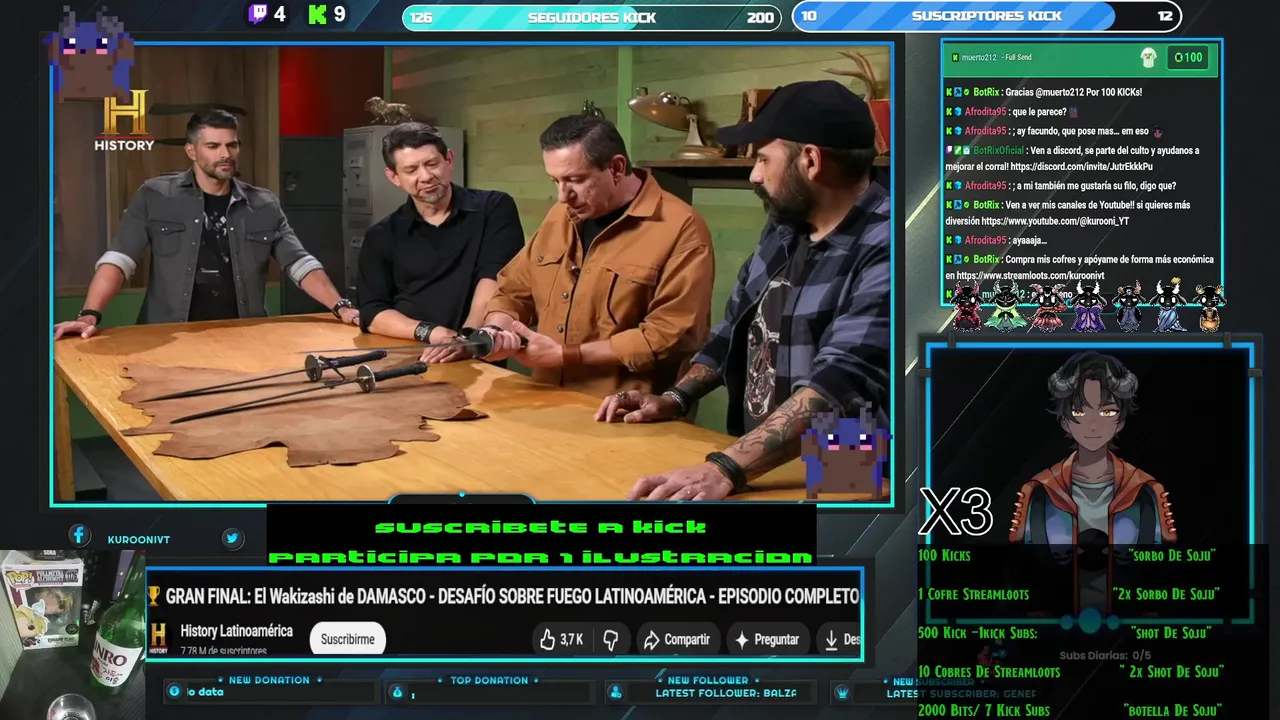Click the X3 multiplier text
1280x720 pixels.
[x=957, y=512]
